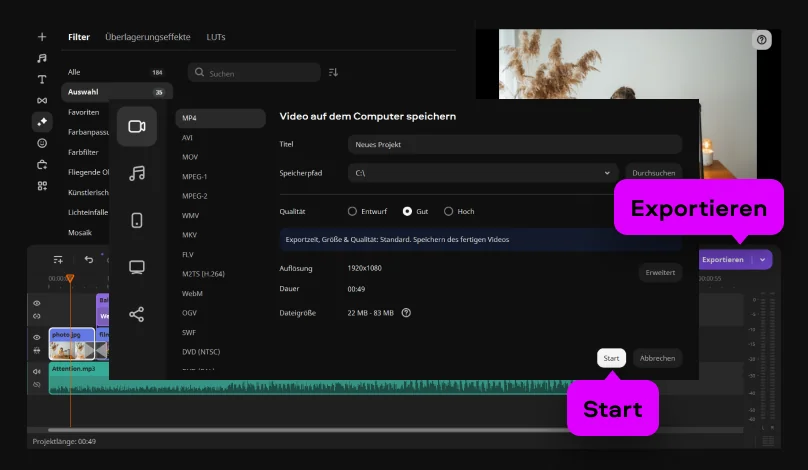The width and height of the screenshot is (808, 470).
Task: Toggle visibility of the photo.jpg video track
Action: (37, 338)
